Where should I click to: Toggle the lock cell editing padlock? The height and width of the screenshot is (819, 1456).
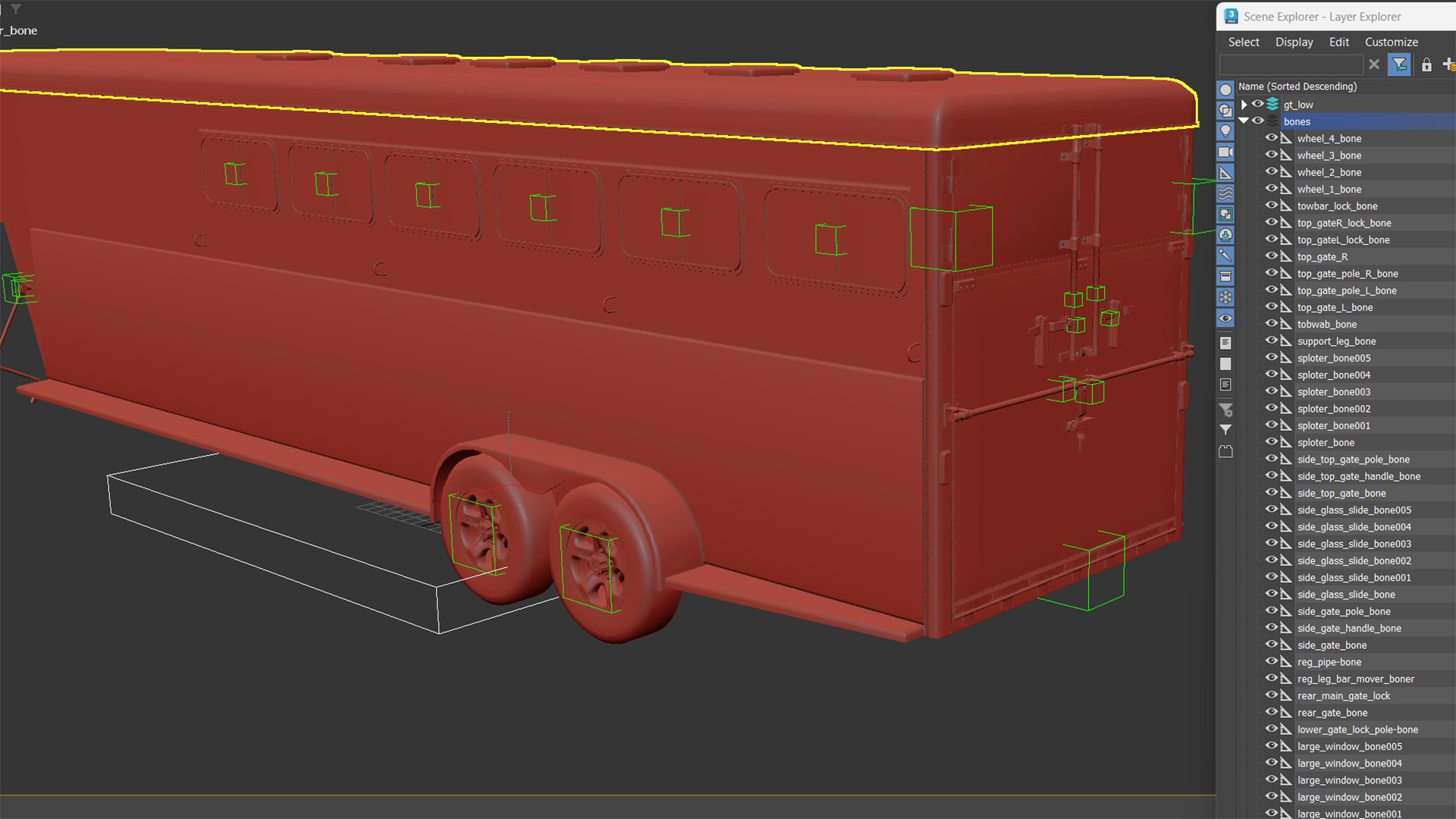coord(1426,65)
